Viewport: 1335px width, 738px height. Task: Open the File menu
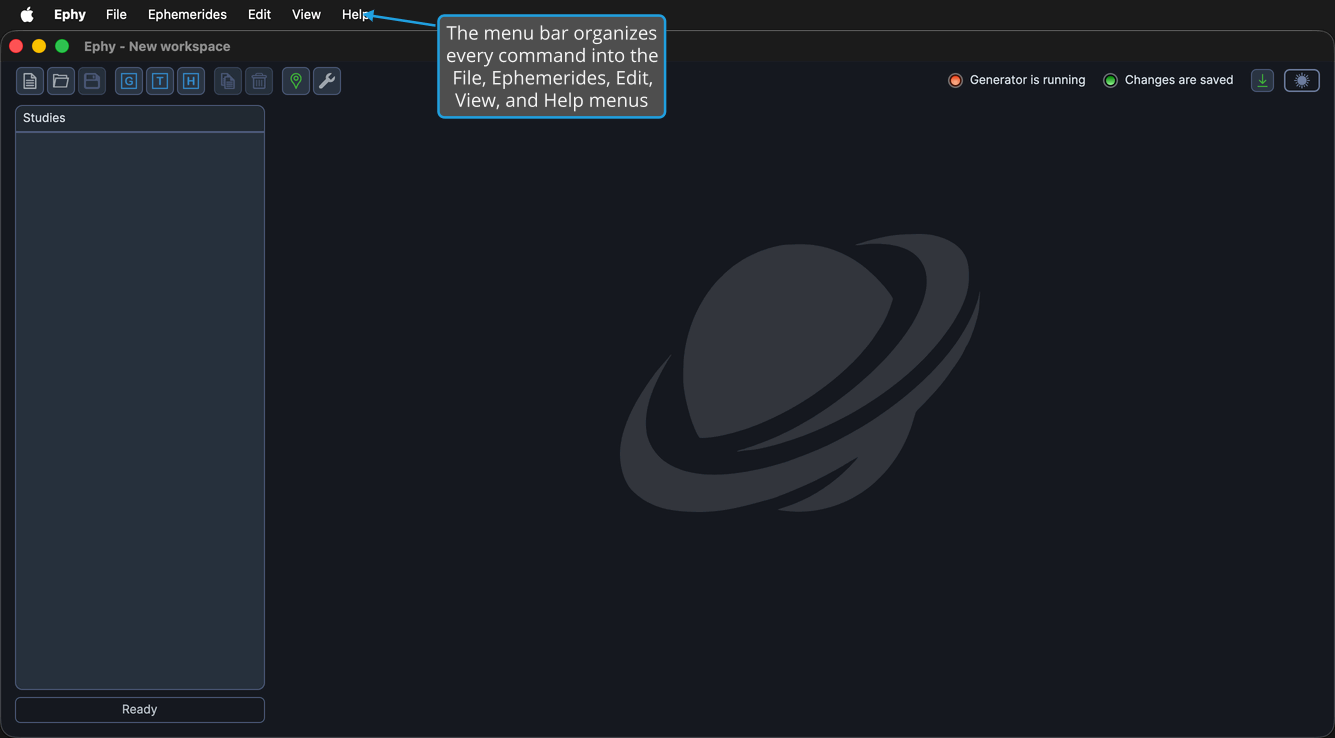(116, 14)
